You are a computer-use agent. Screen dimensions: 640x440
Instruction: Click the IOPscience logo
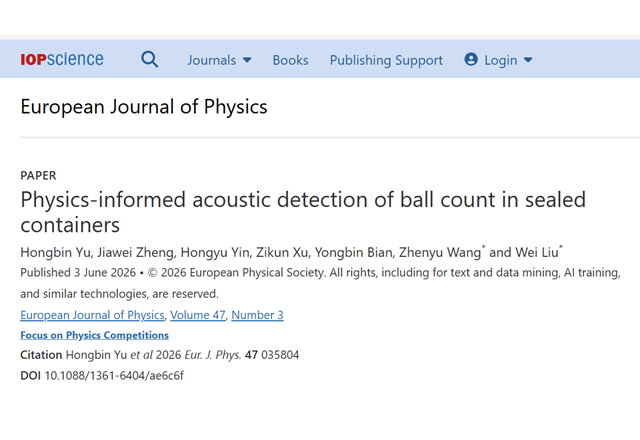coord(62,60)
